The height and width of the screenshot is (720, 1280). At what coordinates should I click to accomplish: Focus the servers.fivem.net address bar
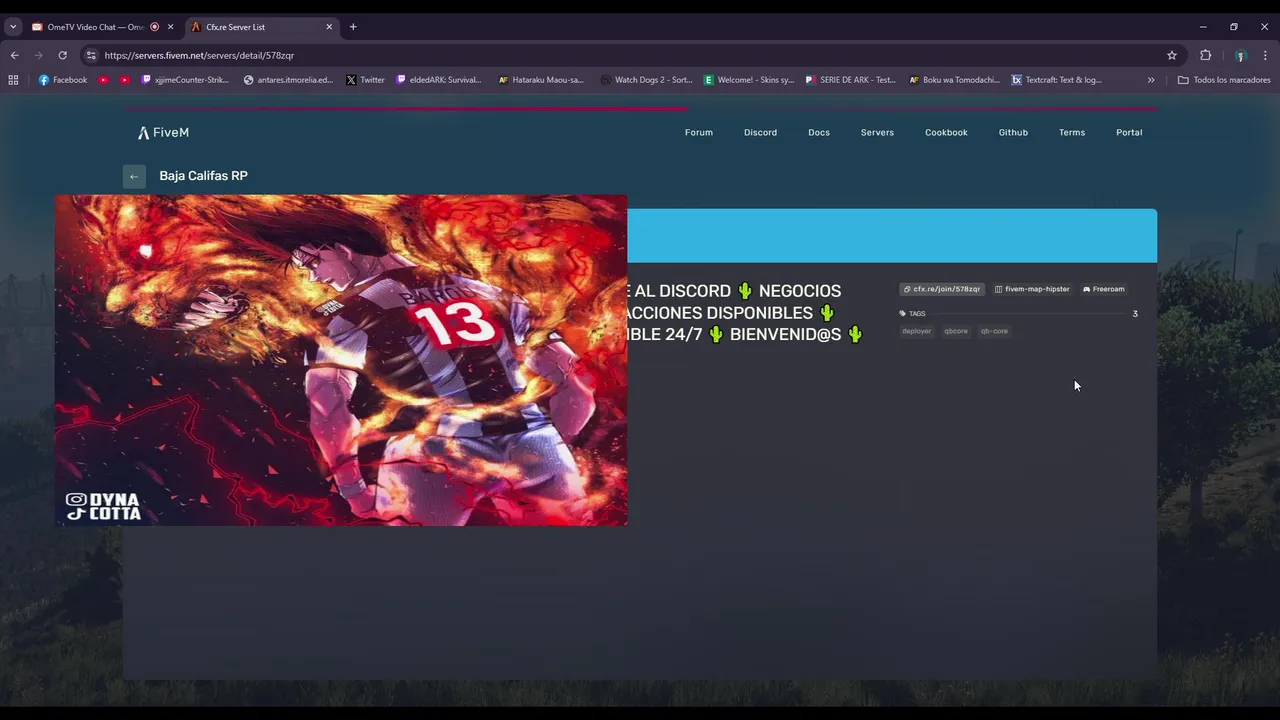(630, 55)
